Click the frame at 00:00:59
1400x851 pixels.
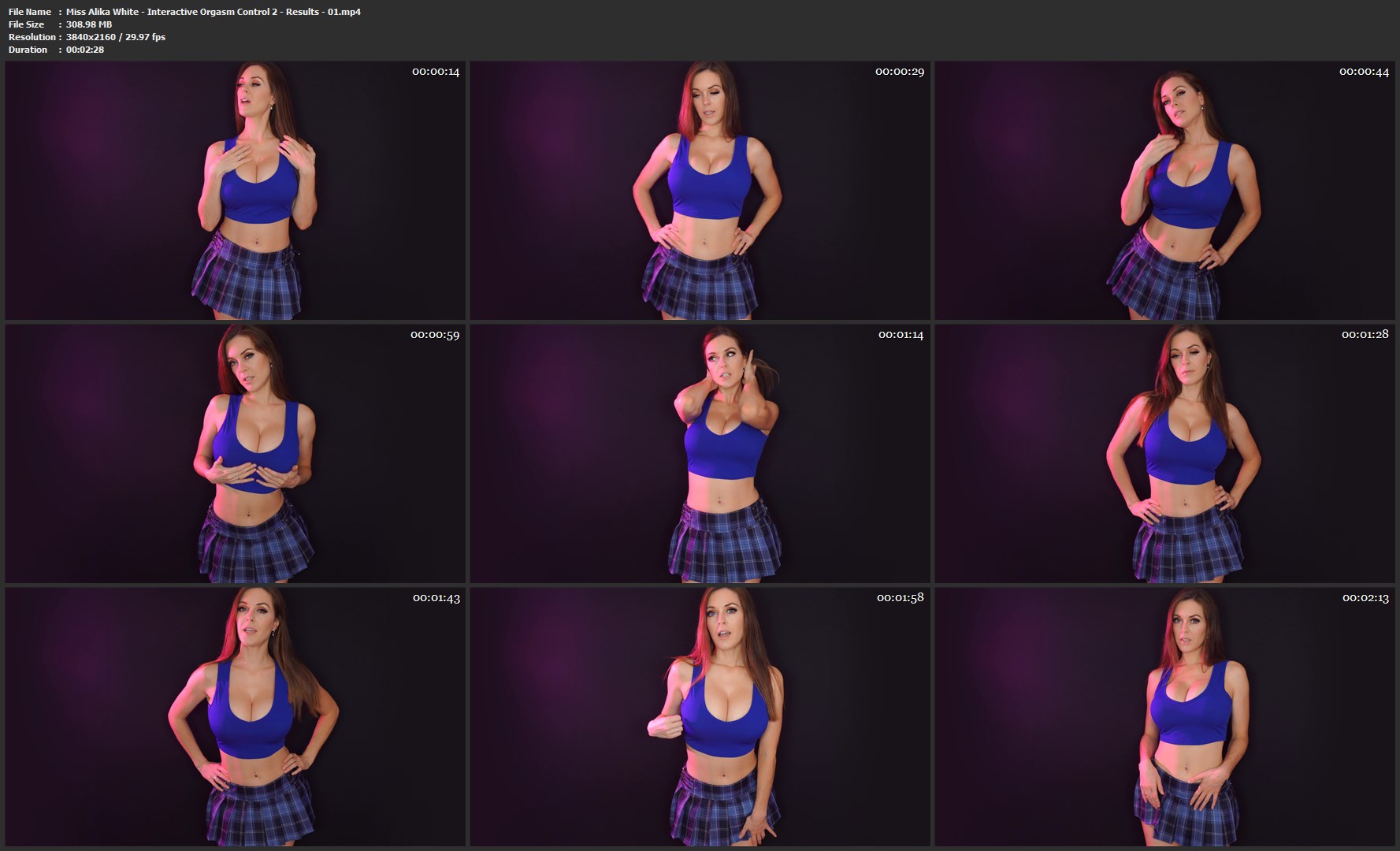[235, 454]
